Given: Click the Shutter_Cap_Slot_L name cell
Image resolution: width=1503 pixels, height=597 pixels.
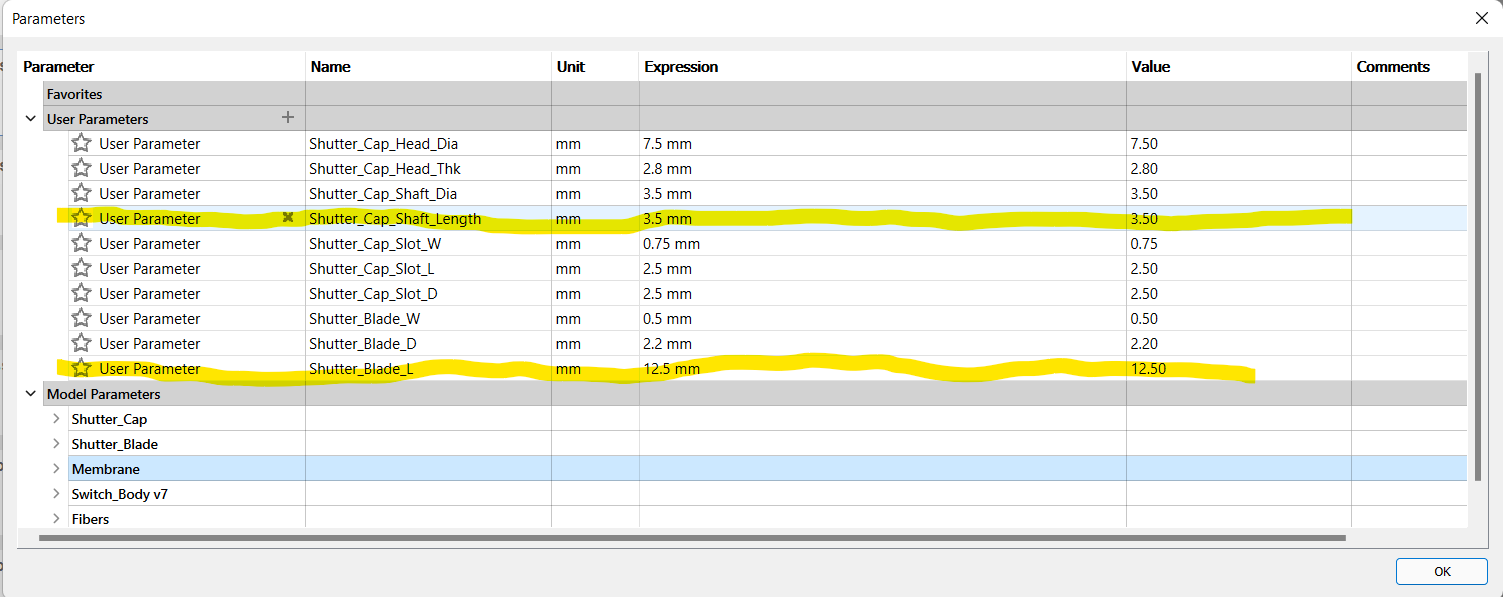Looking at the screenshot, I should 428,268.
